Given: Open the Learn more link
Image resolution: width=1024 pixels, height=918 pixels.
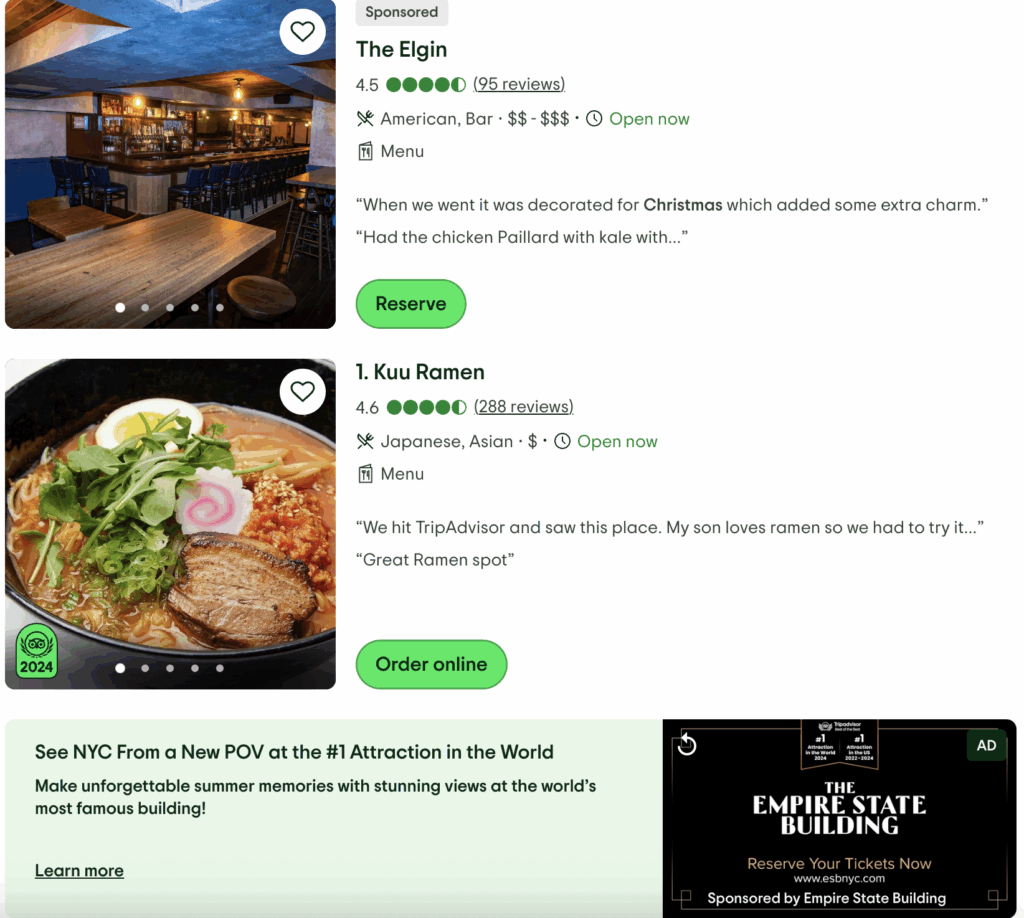Looking at the screenshot, I should click(x=79, y=870).
